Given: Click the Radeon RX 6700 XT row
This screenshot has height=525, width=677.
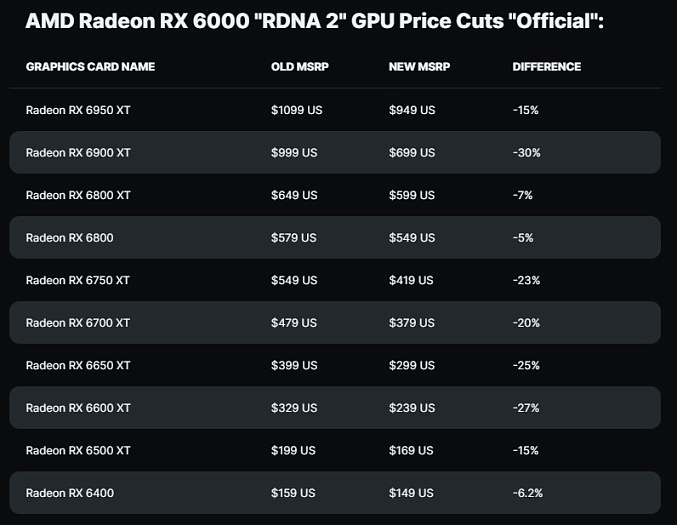Looking at the screenshot, I should coord(335,323).
